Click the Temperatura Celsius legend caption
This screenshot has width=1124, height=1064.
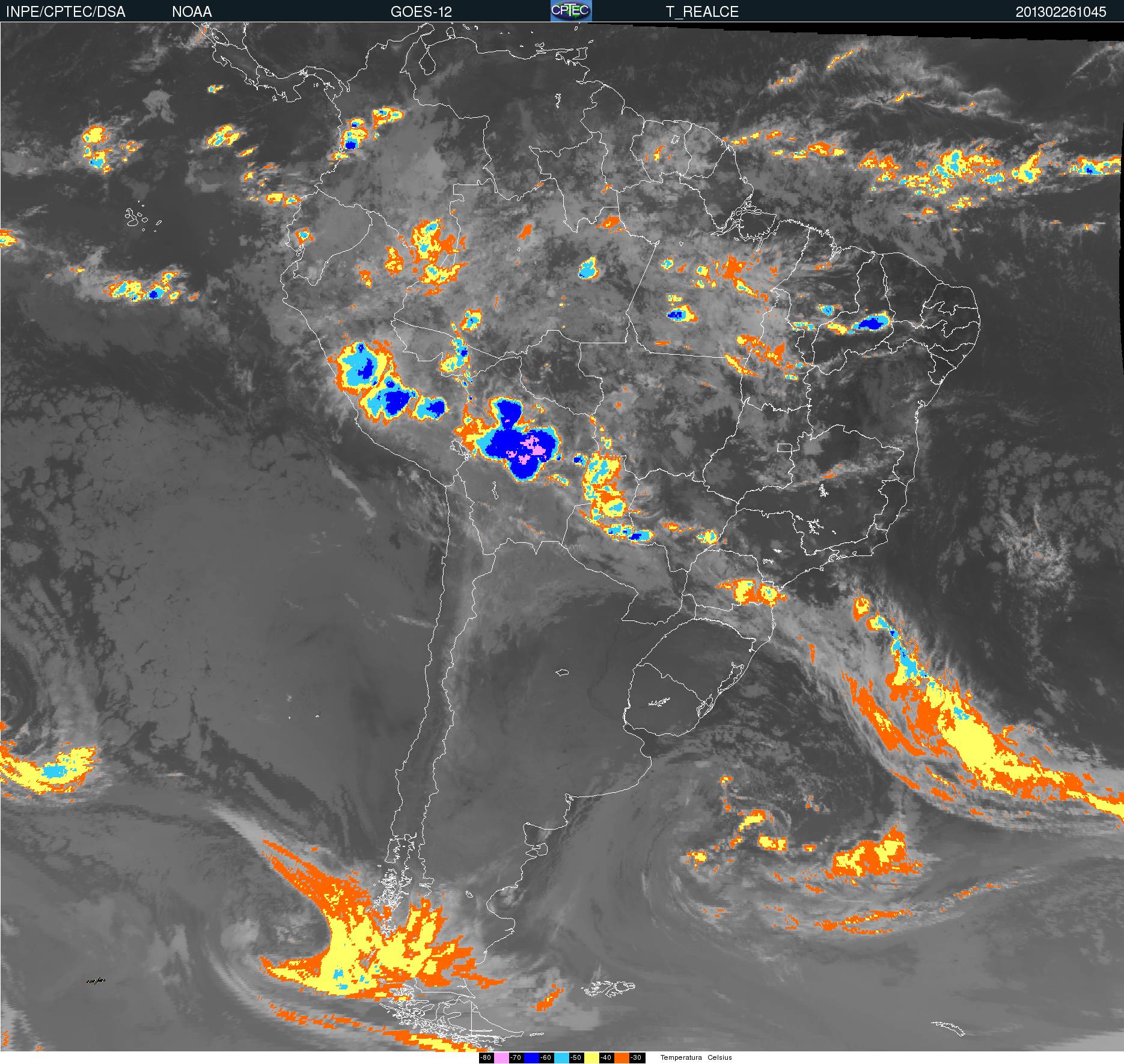[696, 1057]
